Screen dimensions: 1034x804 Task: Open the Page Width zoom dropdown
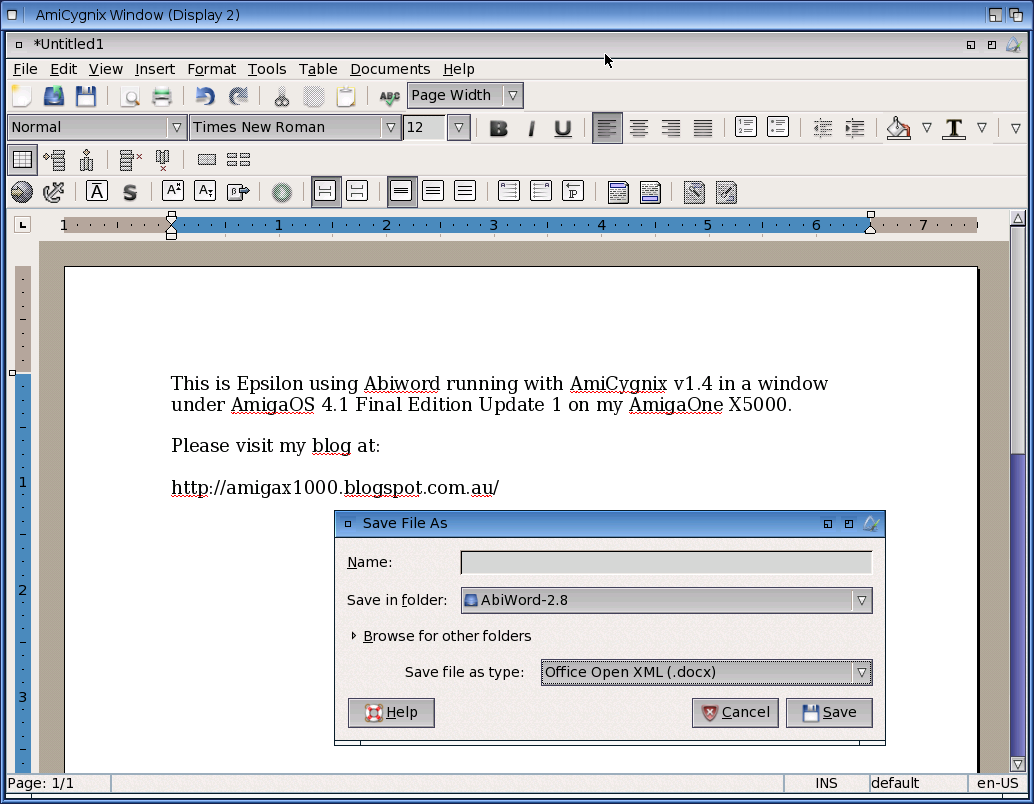[x=512, y=96]
